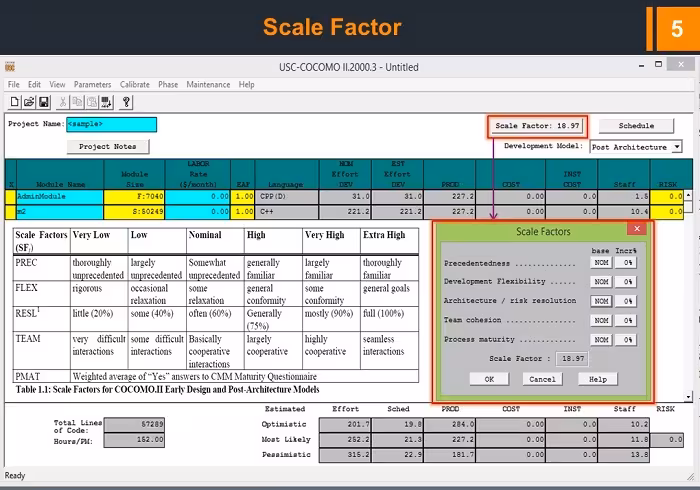Image resolution: width=700 pixels, height=490 pixels.
Task: Toggle the Precedentedness NOM base rating
Action: point(601,263)
